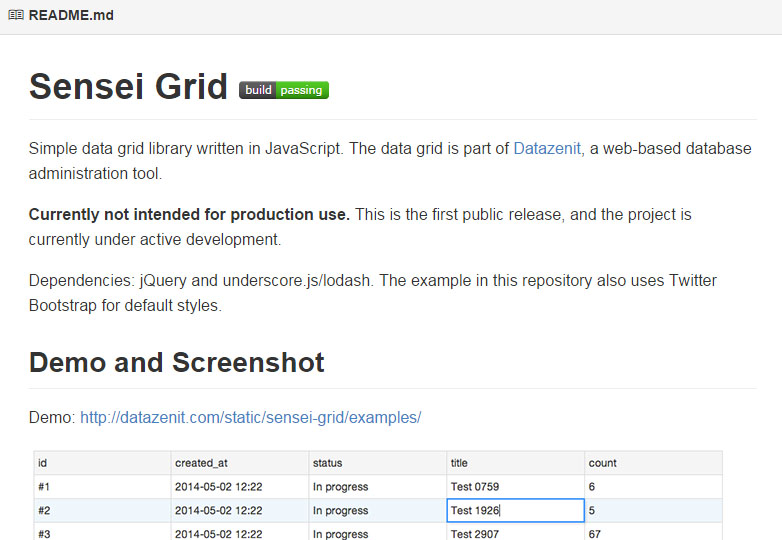Click the README.md file name label

[71, 16]
